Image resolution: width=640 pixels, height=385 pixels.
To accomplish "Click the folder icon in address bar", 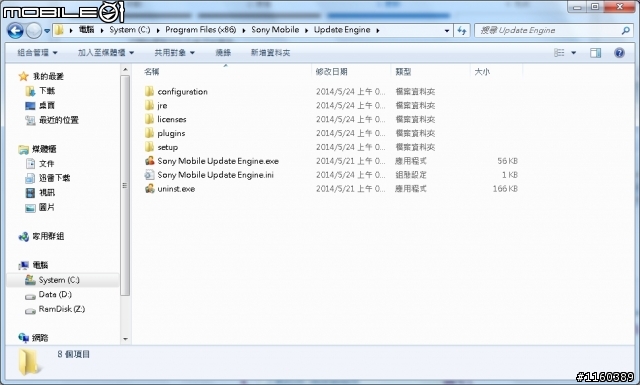I will 60,31.
